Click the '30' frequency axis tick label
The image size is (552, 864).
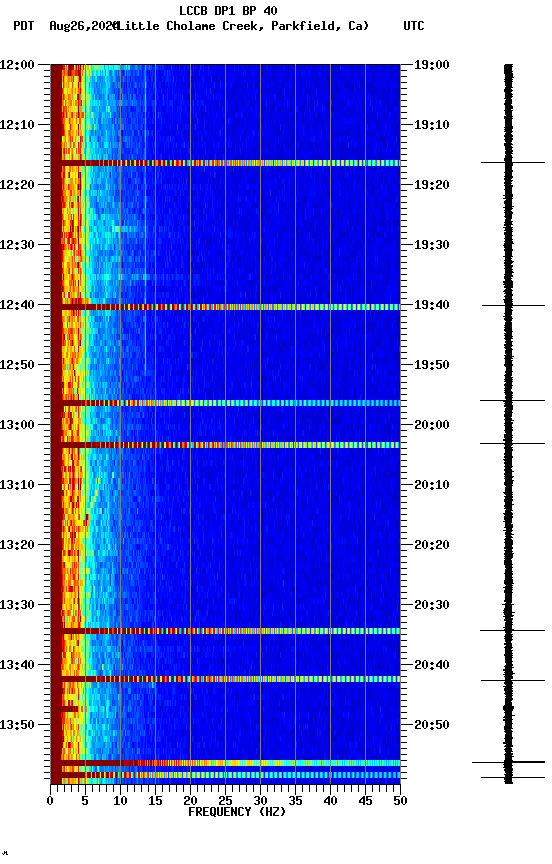pyautogui.click(x=260, y=801)
